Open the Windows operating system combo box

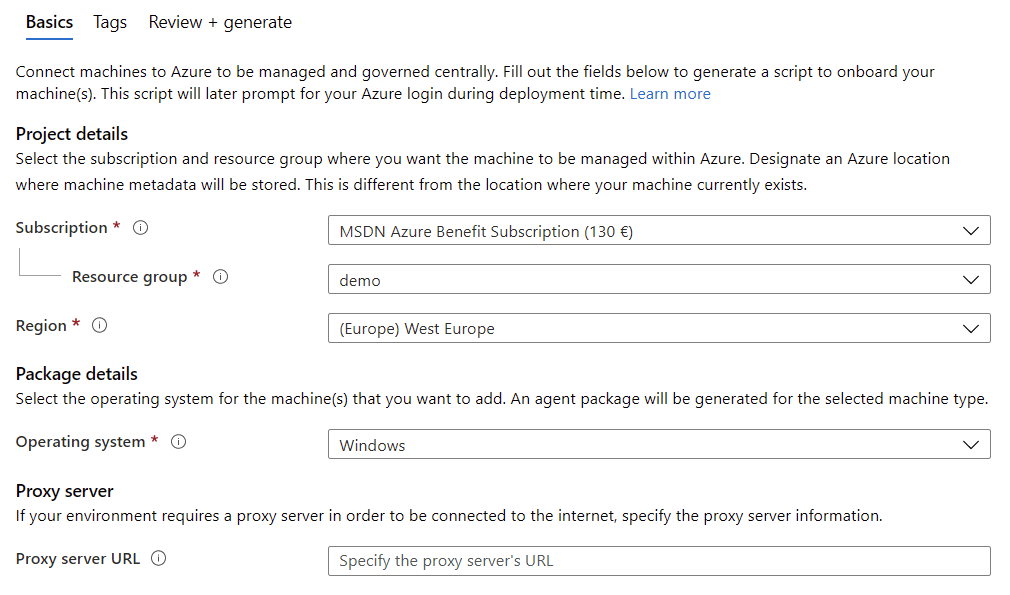(659, 444)
